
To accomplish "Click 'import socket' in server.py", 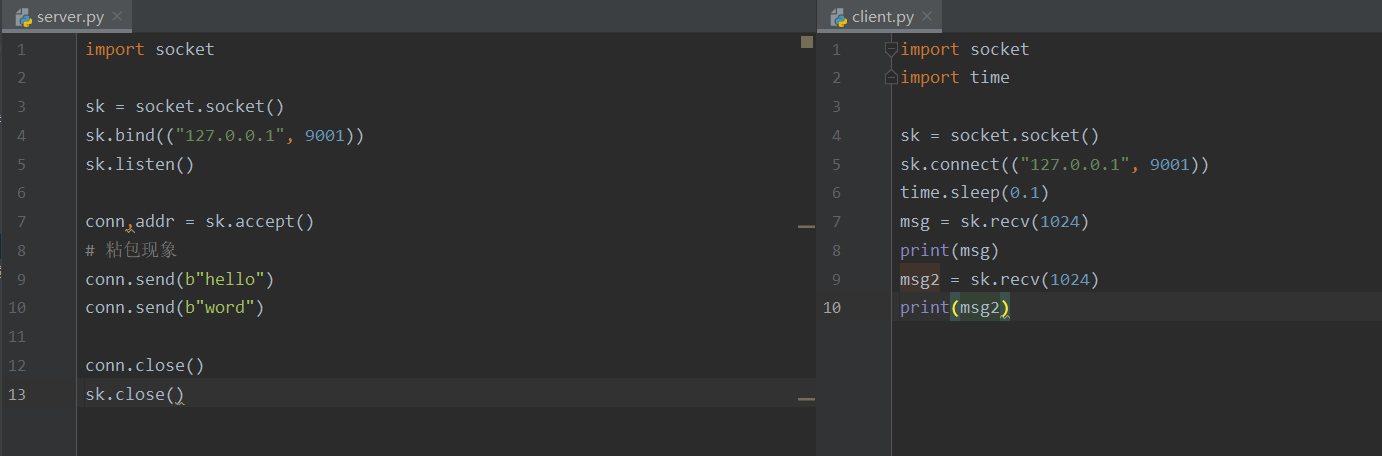I will tap(150, 49).
